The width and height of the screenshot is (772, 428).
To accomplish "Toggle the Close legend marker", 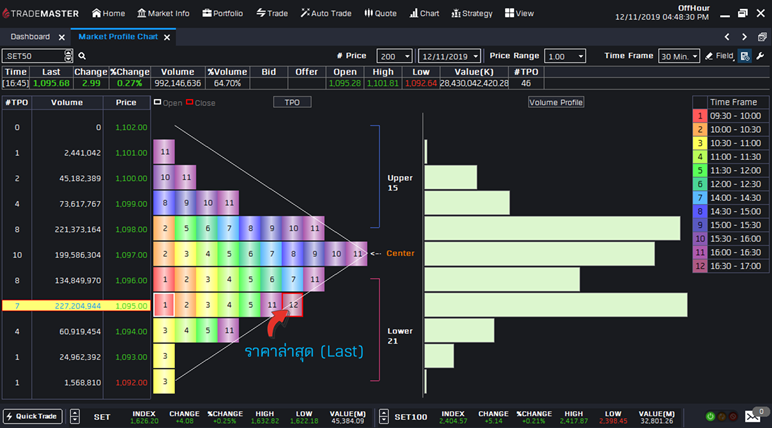I will (x=190, y=102).
